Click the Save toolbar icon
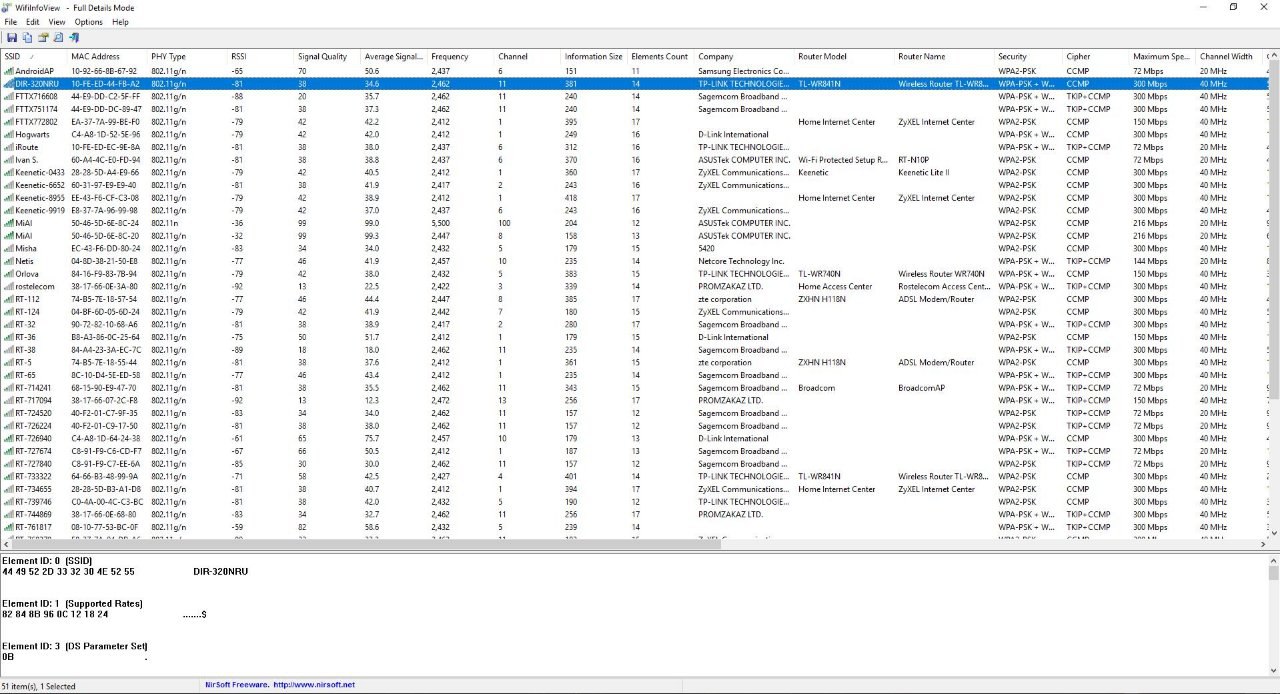The width and height of the screenshot is (1280, 694). click(11, 38)
